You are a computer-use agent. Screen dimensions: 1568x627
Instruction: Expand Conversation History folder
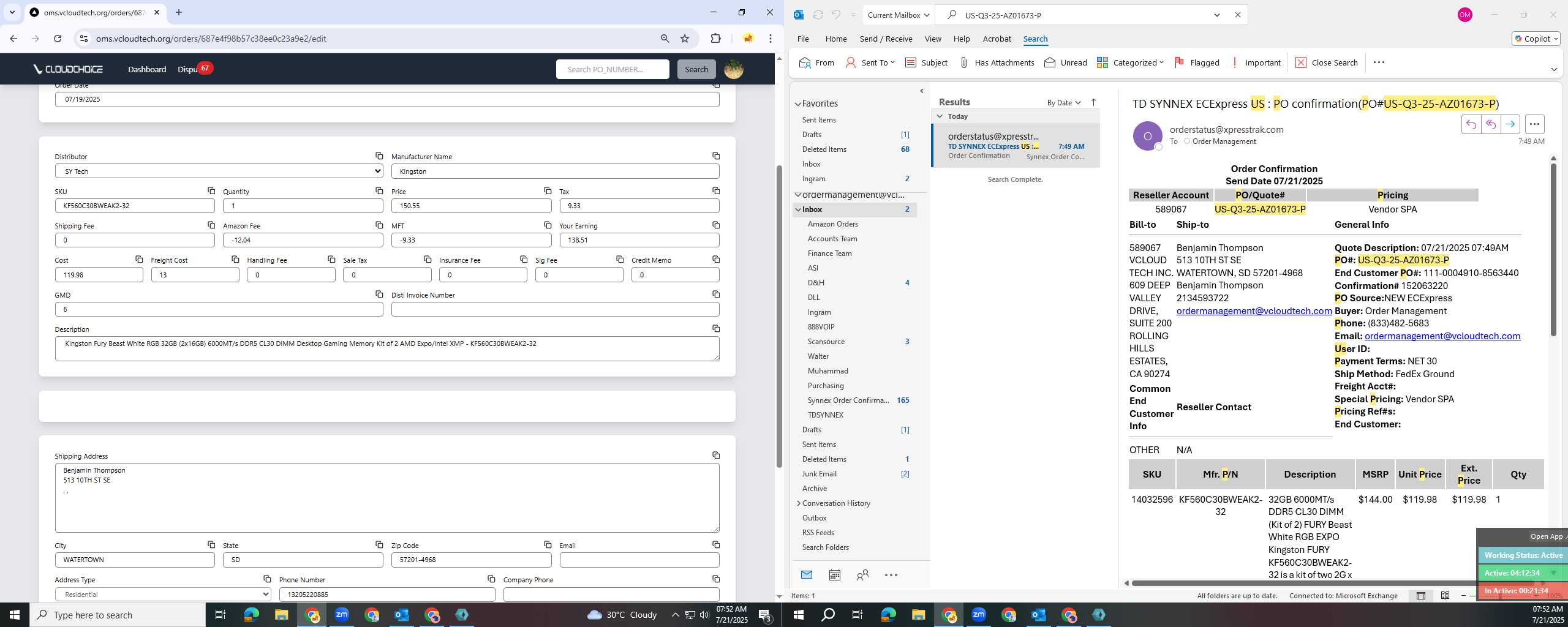pos(798,503)
